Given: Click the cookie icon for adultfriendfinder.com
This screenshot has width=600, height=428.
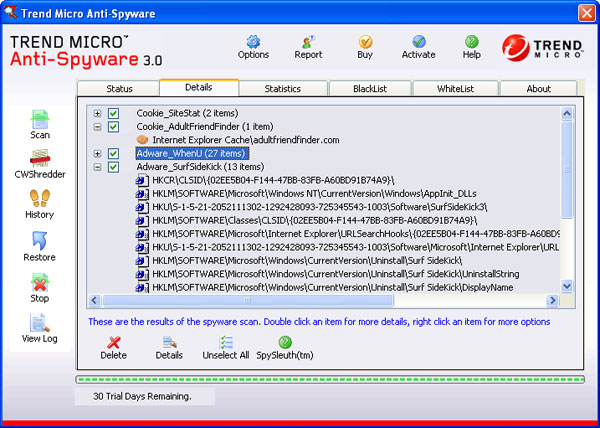Looking at the screenshot, I should pos(142,140).
